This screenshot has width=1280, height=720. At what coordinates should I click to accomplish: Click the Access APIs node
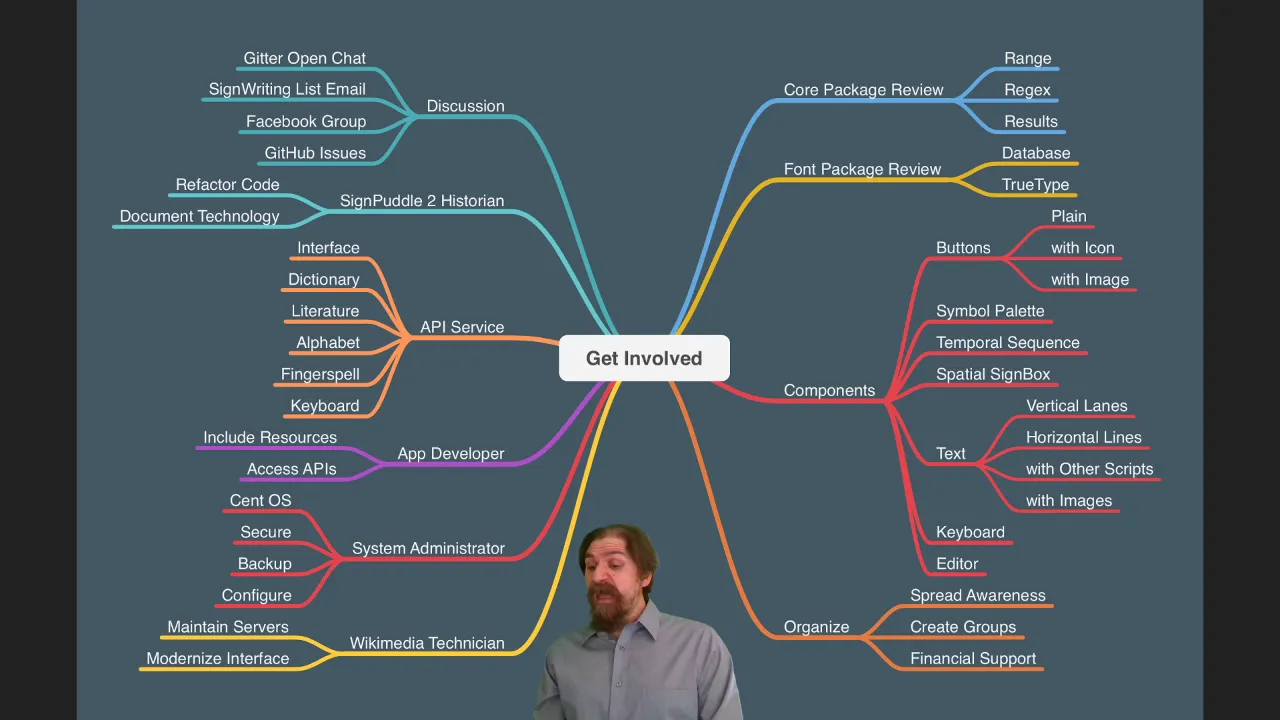coord(292,469)
